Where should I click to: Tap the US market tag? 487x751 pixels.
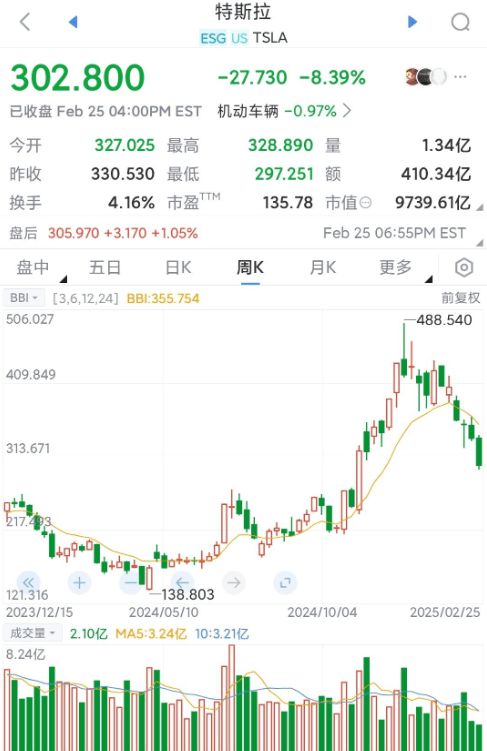[239, 38]
